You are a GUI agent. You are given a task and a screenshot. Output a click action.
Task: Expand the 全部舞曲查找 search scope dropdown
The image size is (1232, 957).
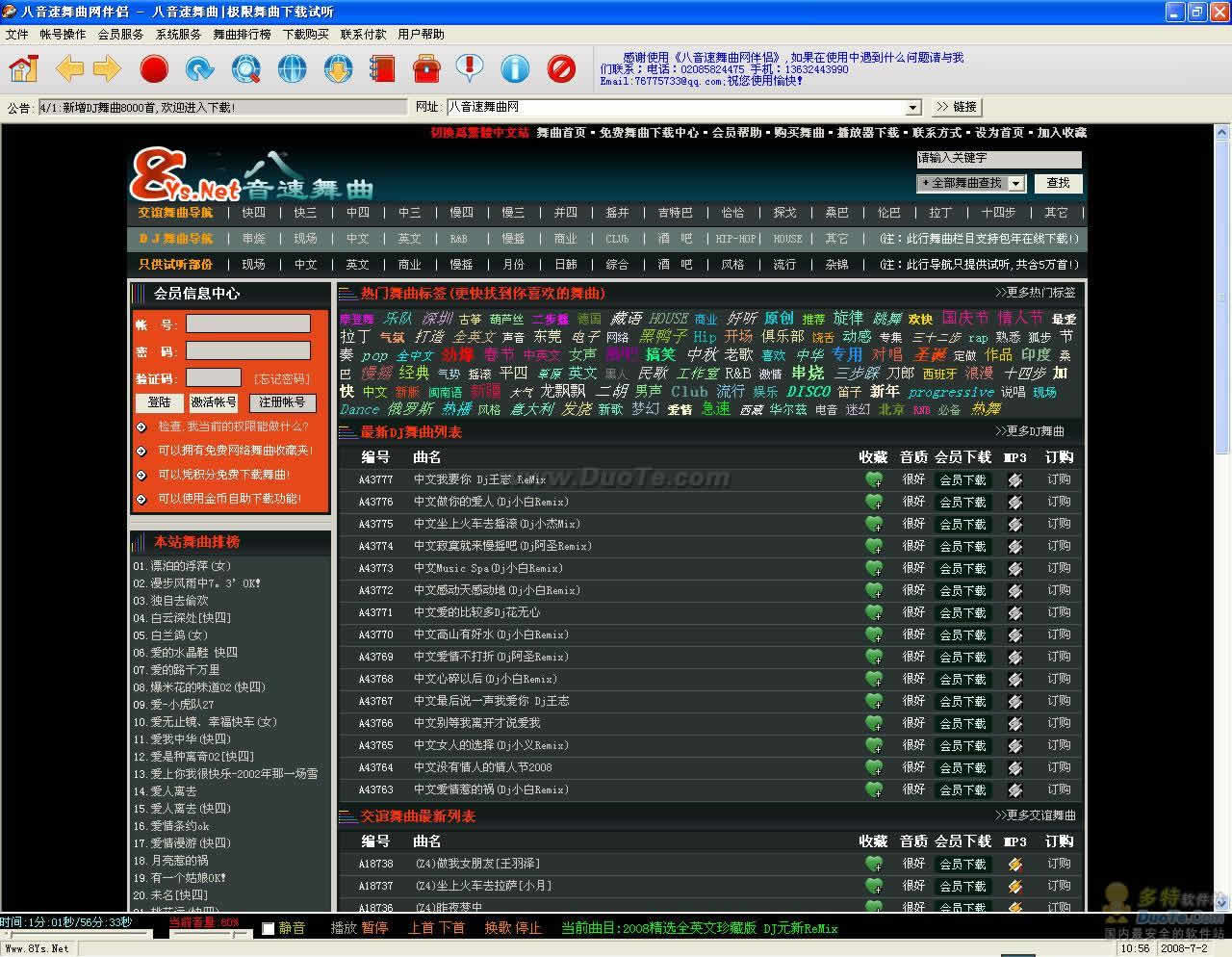click(x=1016, y=183)
